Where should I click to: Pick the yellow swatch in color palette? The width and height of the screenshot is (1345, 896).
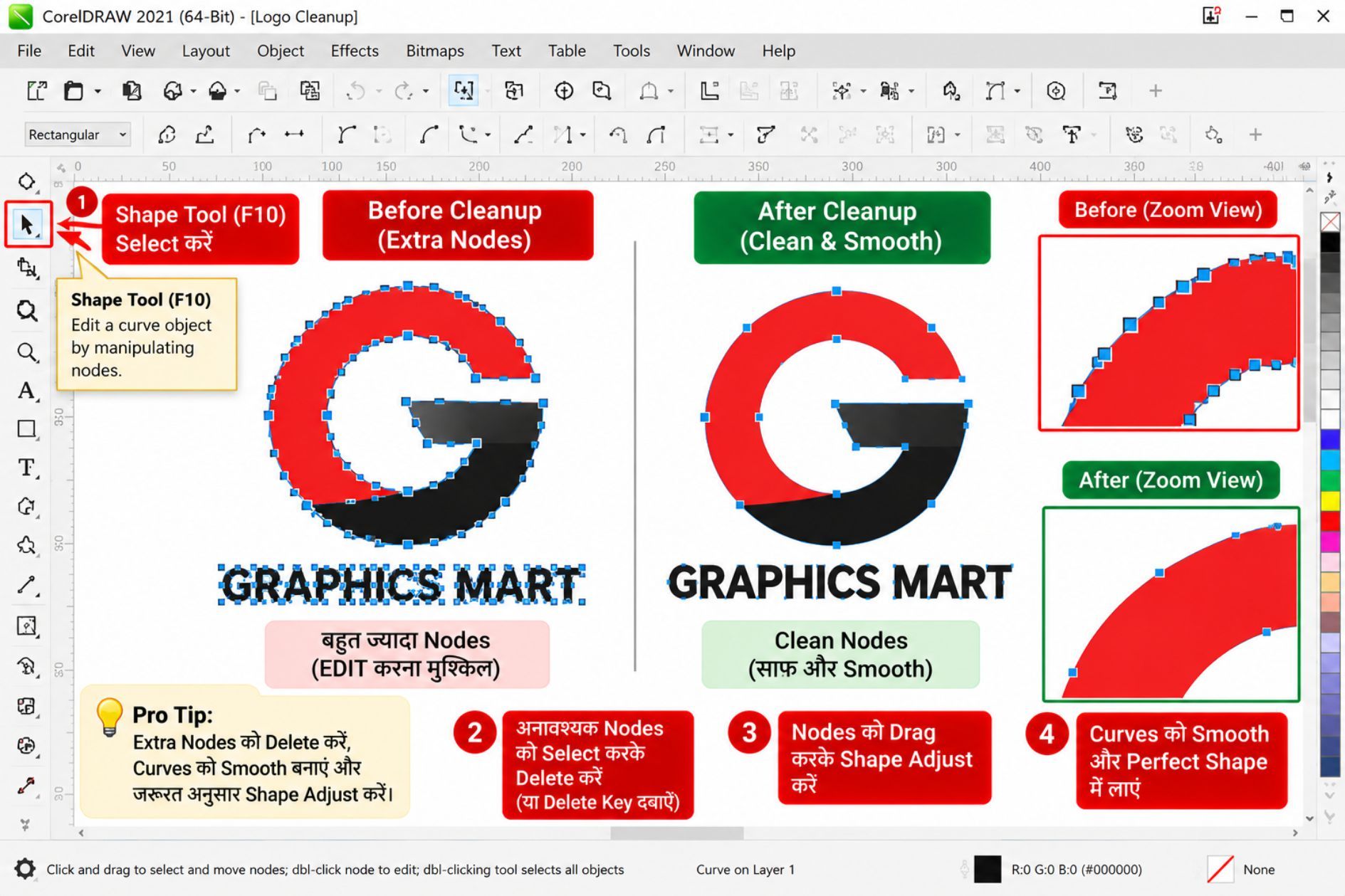(x=1330, y=501)
